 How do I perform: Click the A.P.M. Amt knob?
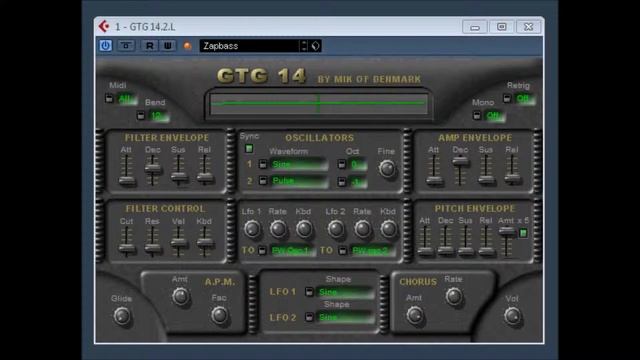[180, 296]
